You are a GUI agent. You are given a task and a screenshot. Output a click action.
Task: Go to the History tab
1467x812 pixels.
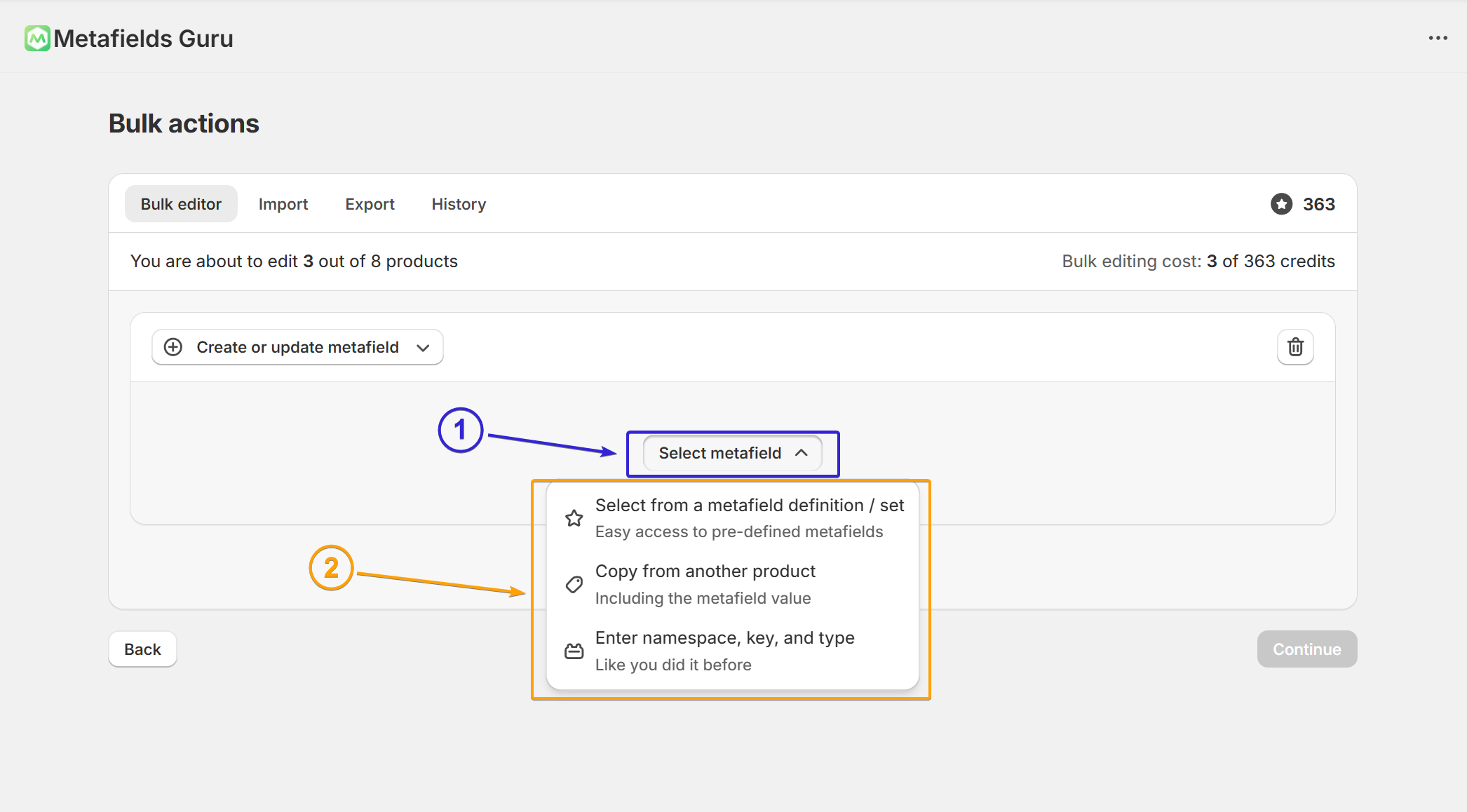(459, 204)
